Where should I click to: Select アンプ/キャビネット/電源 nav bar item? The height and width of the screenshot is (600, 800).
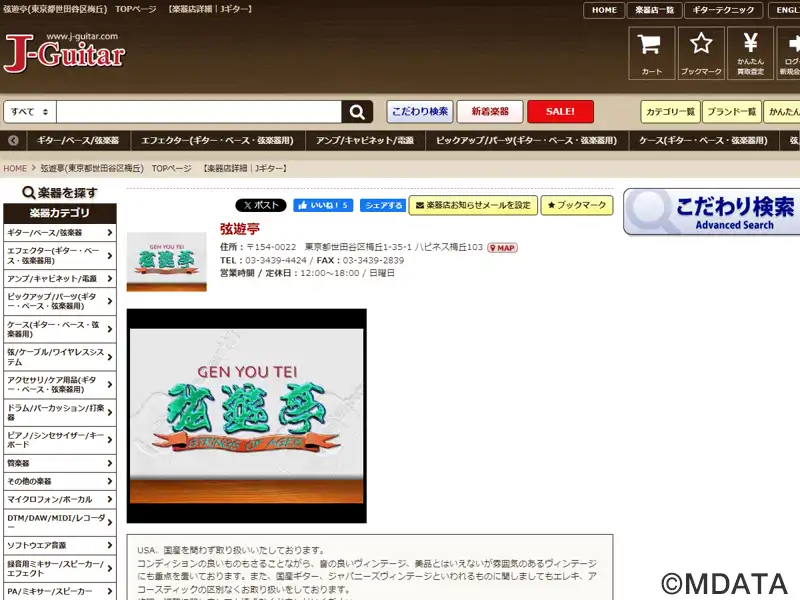[x=365, y=140]
